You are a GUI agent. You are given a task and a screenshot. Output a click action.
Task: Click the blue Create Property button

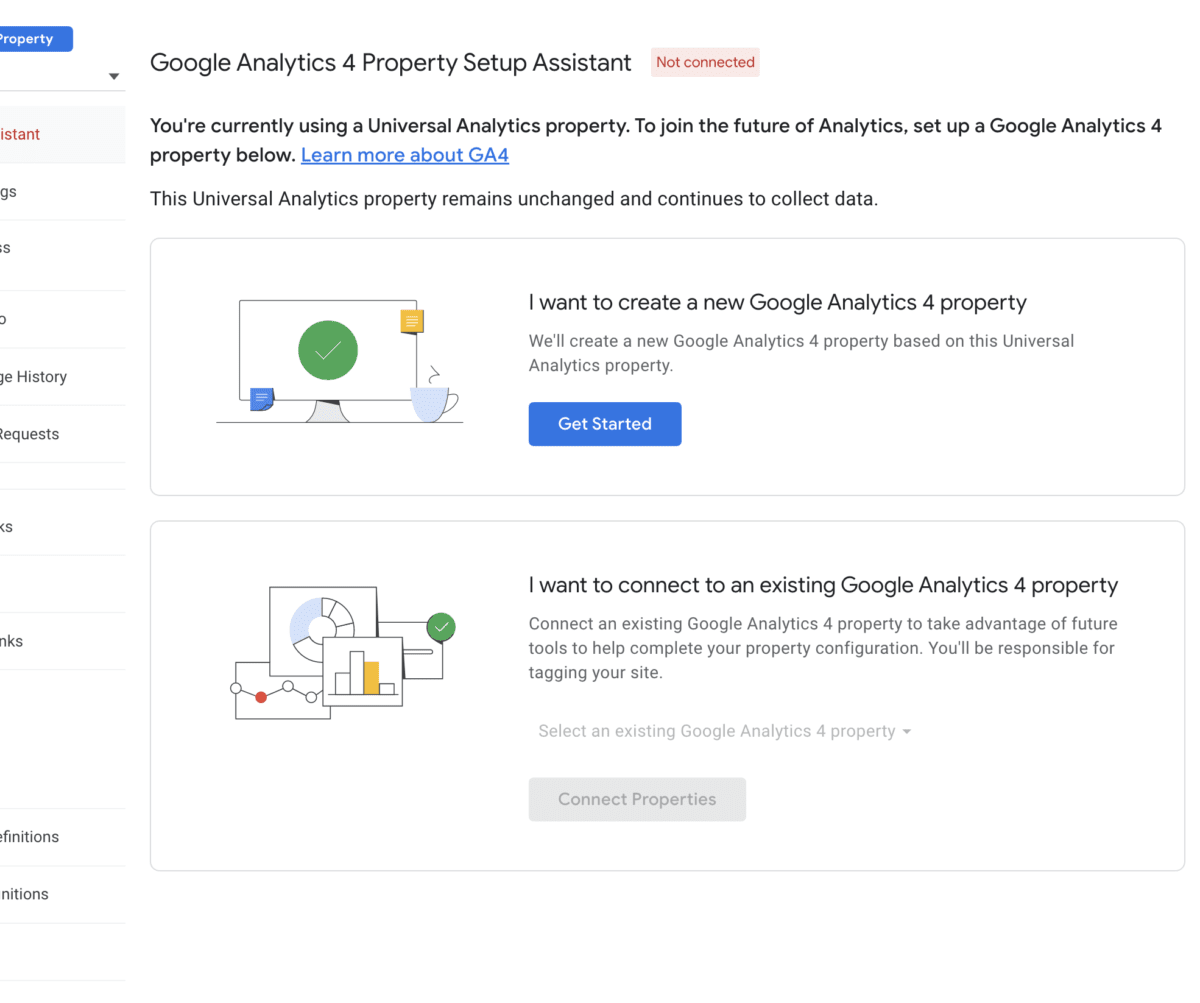coord(30,39)
